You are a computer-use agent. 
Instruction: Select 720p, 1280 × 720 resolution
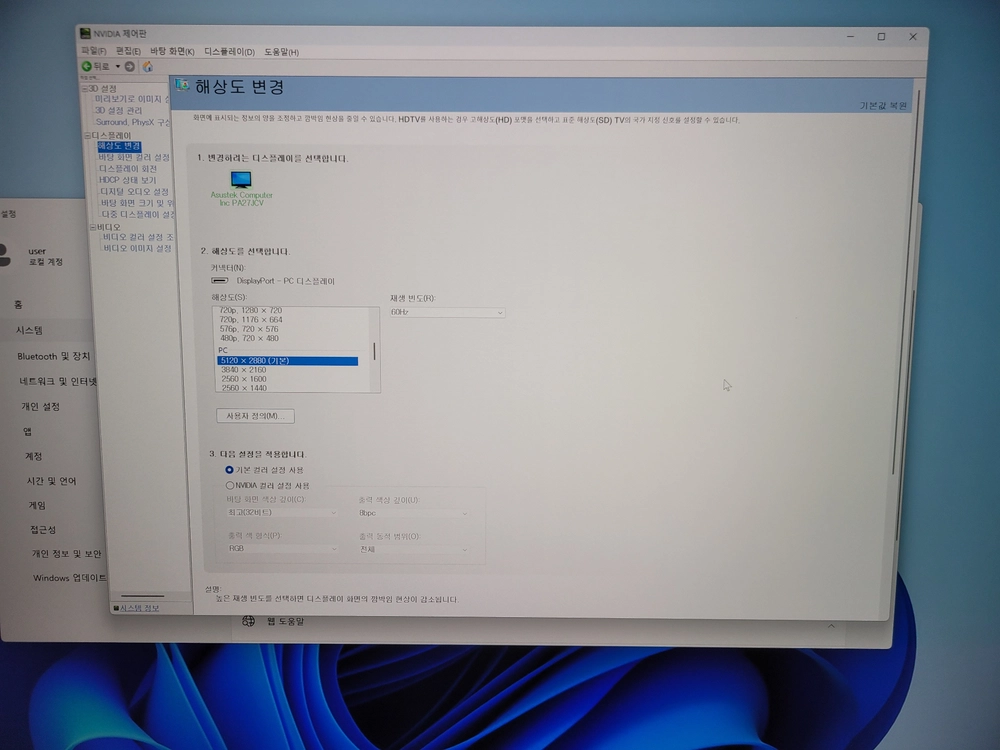pyautogui.click(x=251, y=311)
